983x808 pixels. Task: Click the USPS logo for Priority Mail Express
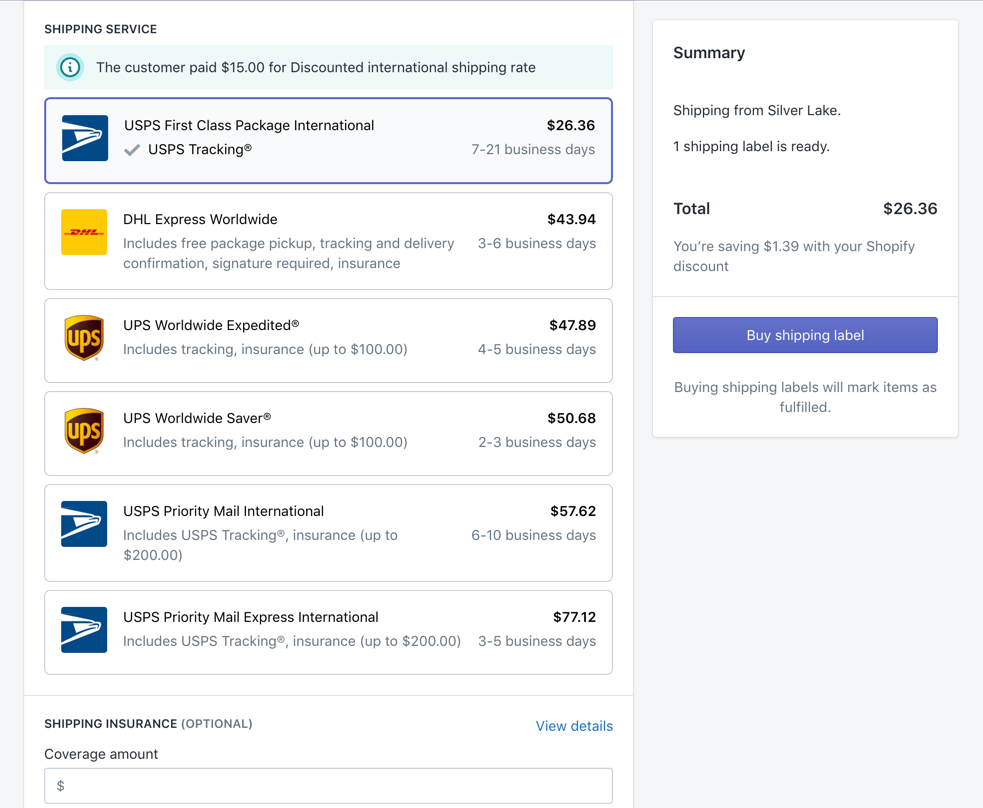pos(84,630)
